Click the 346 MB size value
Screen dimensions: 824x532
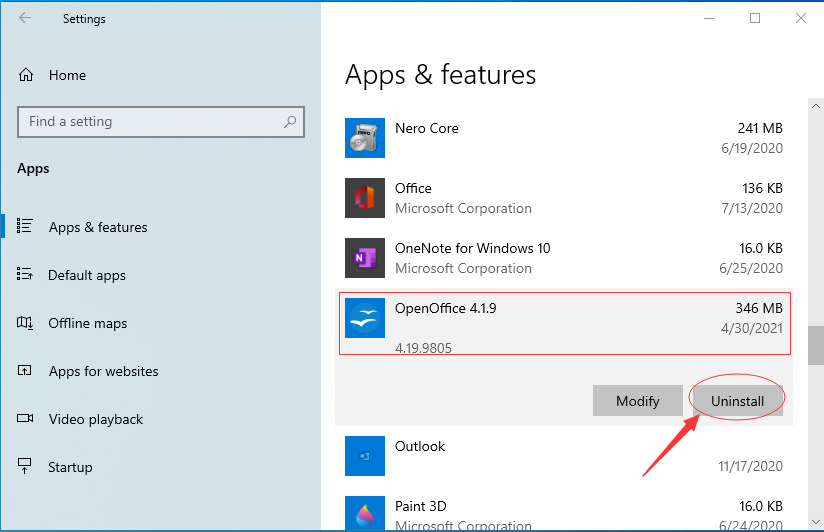[759, 308]
